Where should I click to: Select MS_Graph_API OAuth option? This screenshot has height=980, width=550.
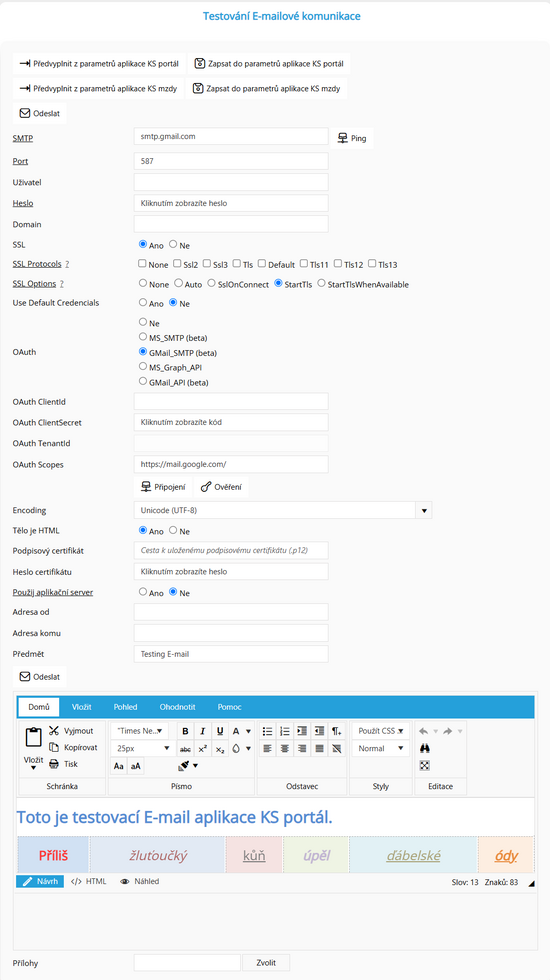pyautogui.click(x=143, y=366)
